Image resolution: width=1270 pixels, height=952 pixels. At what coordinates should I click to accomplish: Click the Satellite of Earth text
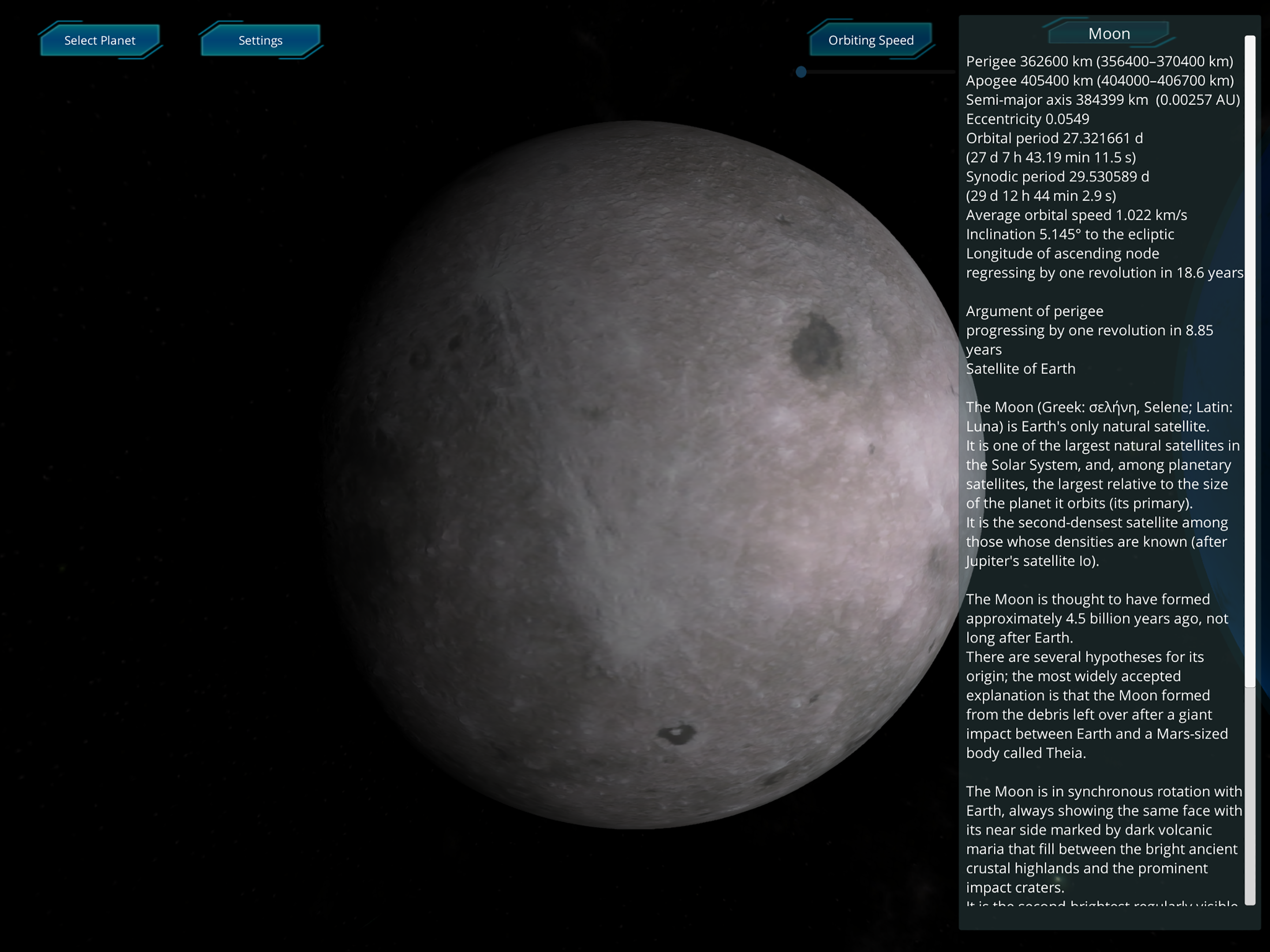[x=1020, y=369]
